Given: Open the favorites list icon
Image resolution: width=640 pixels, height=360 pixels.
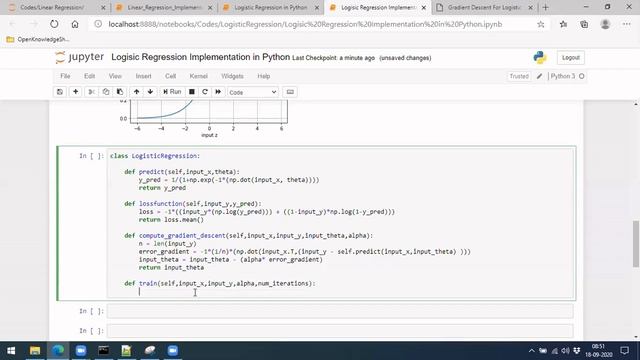Looking at the screenshot, I should coord(564,24).
